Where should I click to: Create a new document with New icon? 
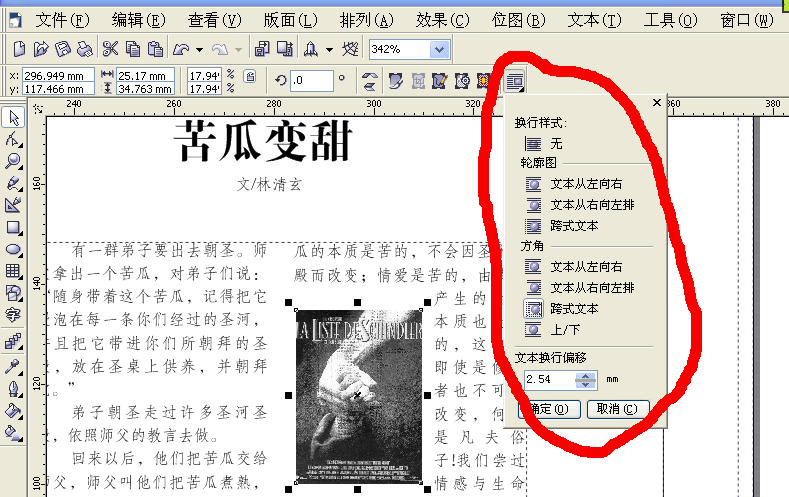tap(19, 49)
